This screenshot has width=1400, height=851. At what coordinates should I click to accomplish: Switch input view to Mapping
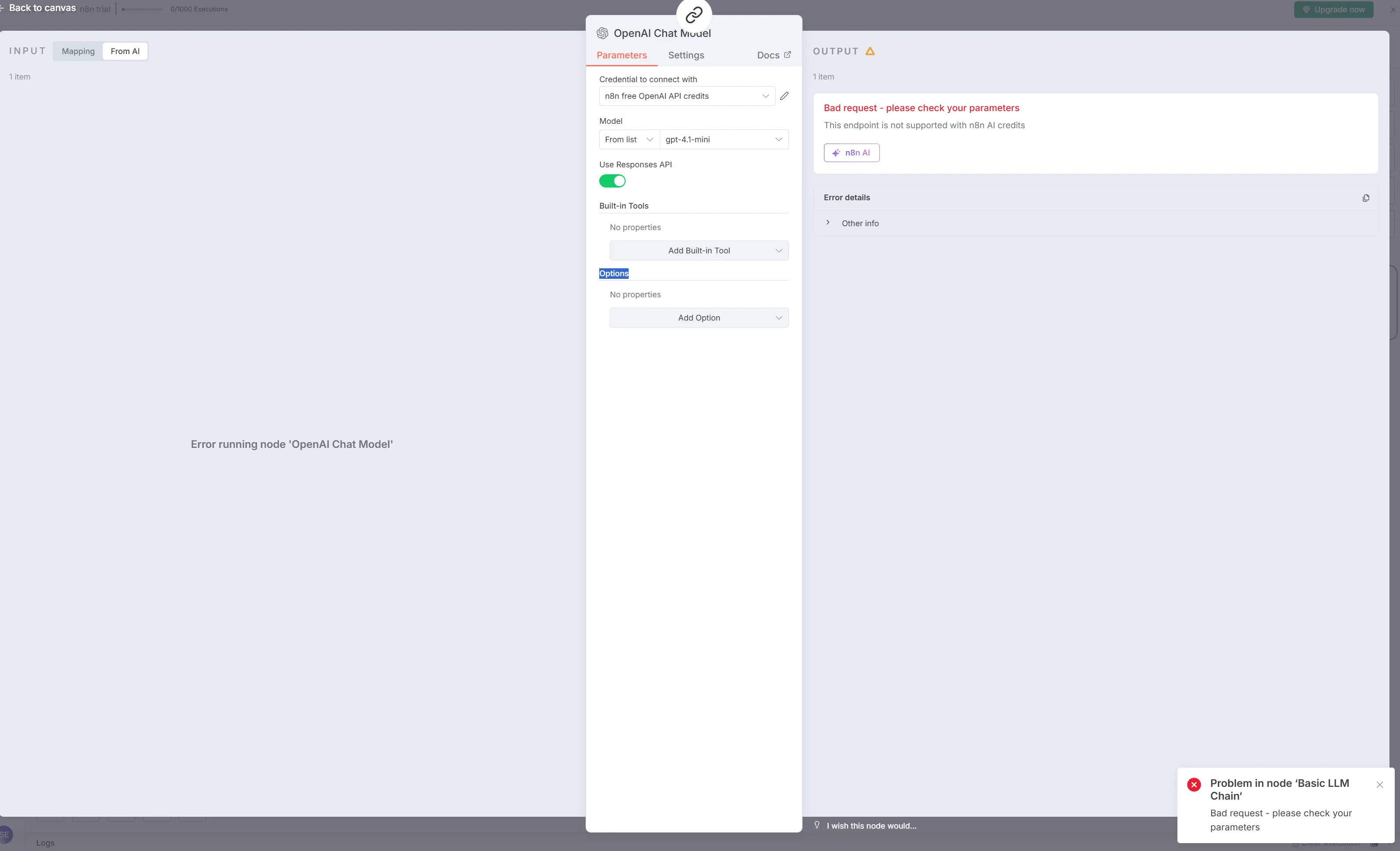[78, 51]
